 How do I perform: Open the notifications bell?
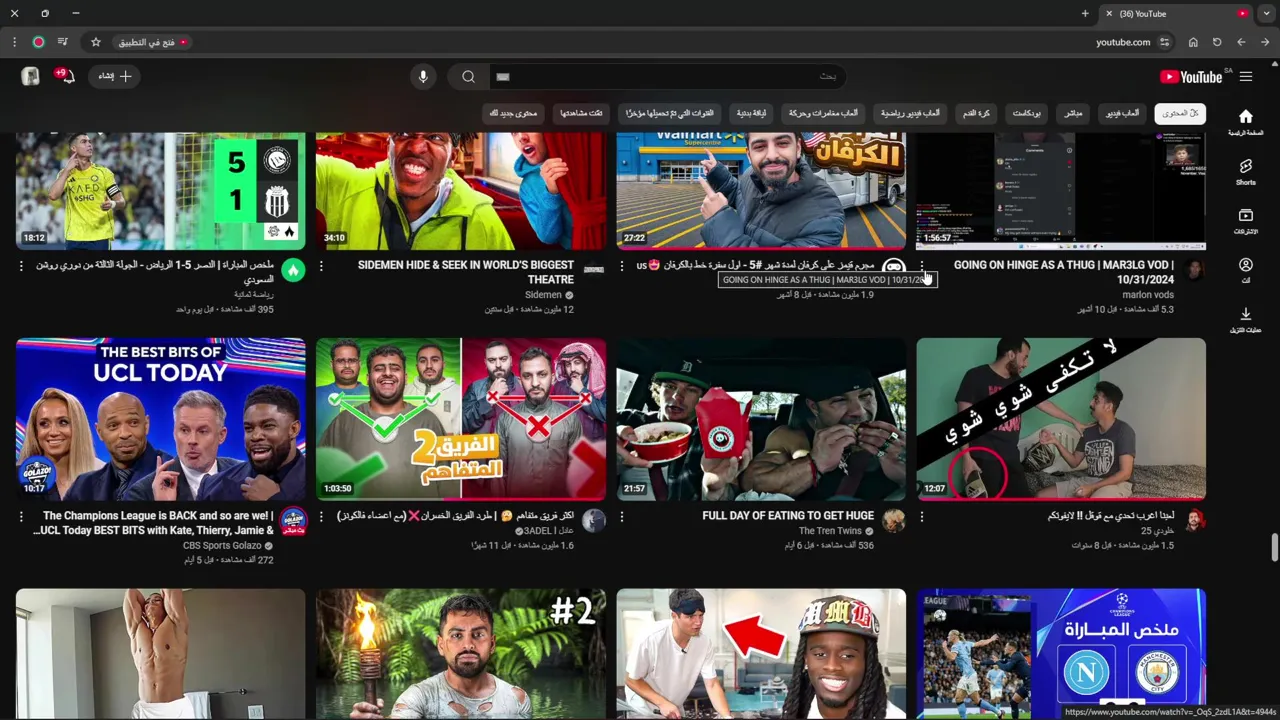66,76
